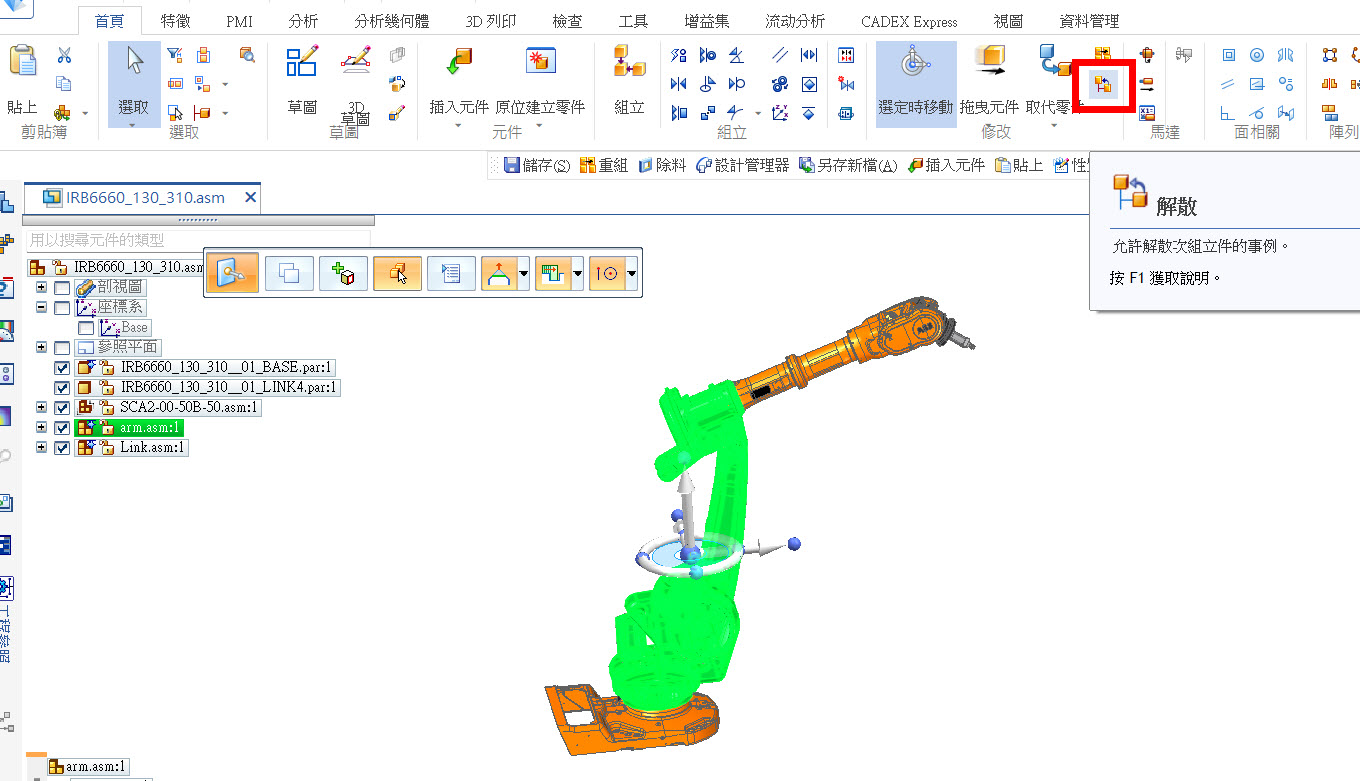
Task: Click 原位建立零件 create part in place
Action: (540, 62)
